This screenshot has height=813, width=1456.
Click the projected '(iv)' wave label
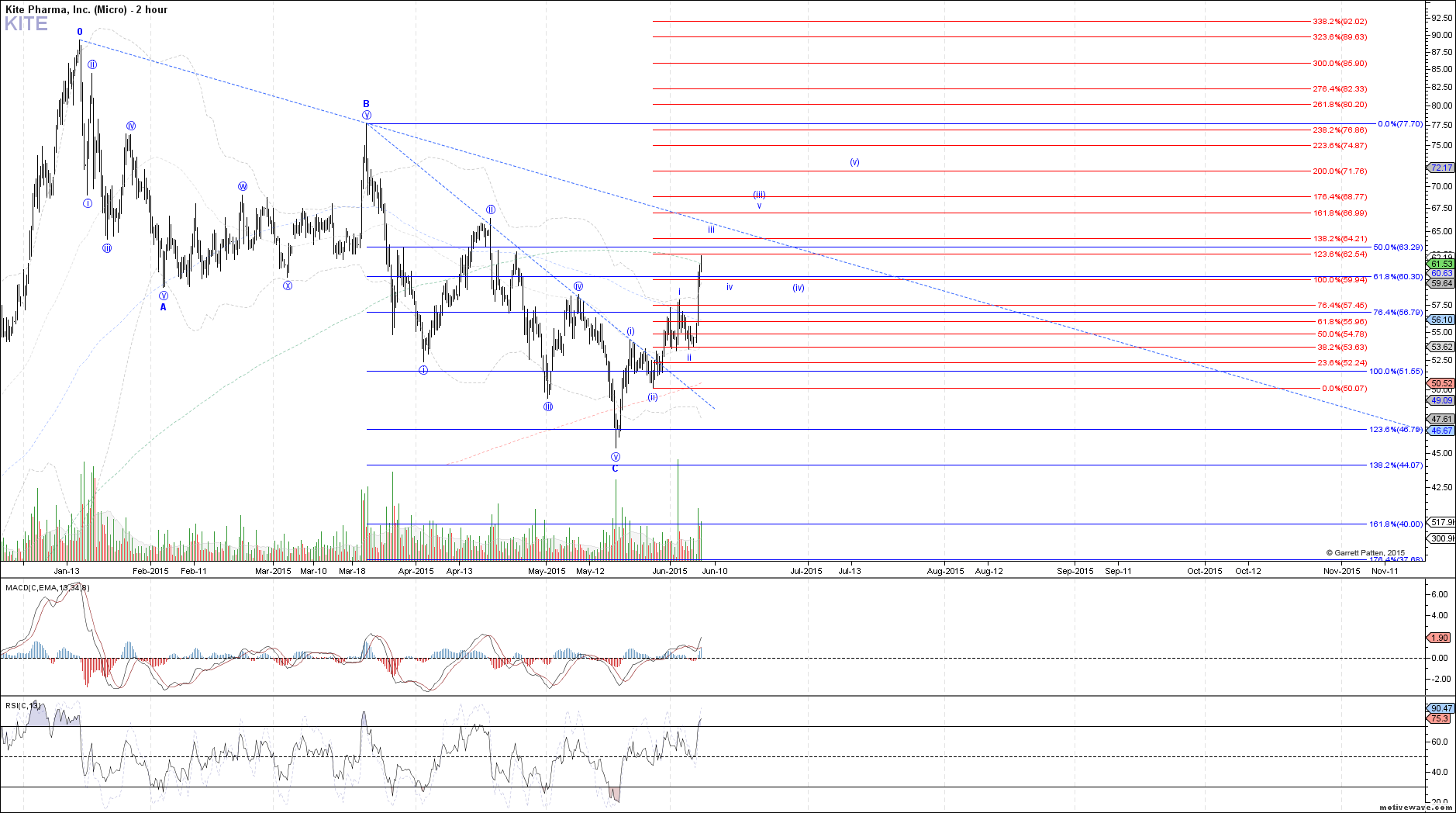(799, 288)
